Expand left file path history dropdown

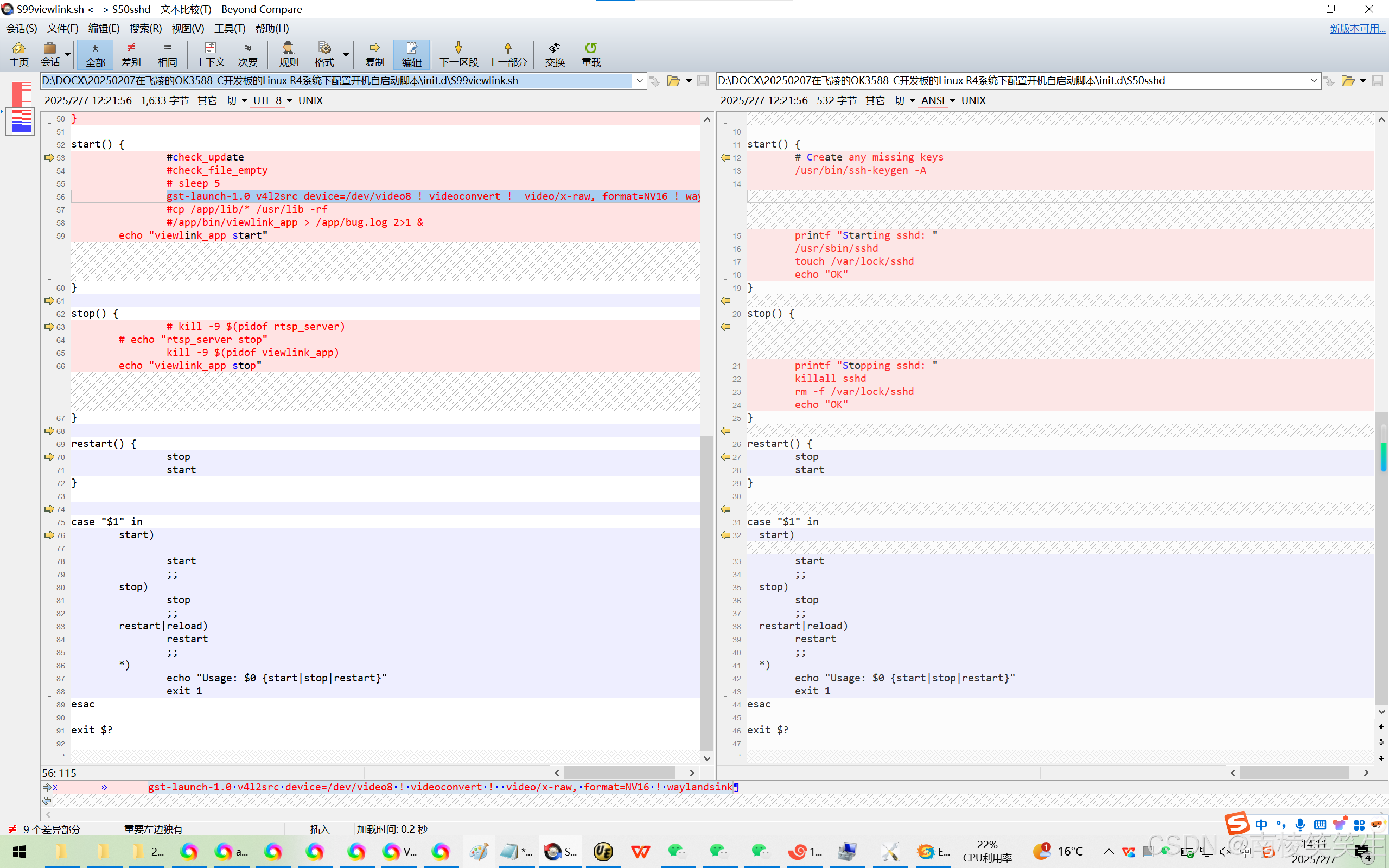pyautogui.click(x=639, y=81)
